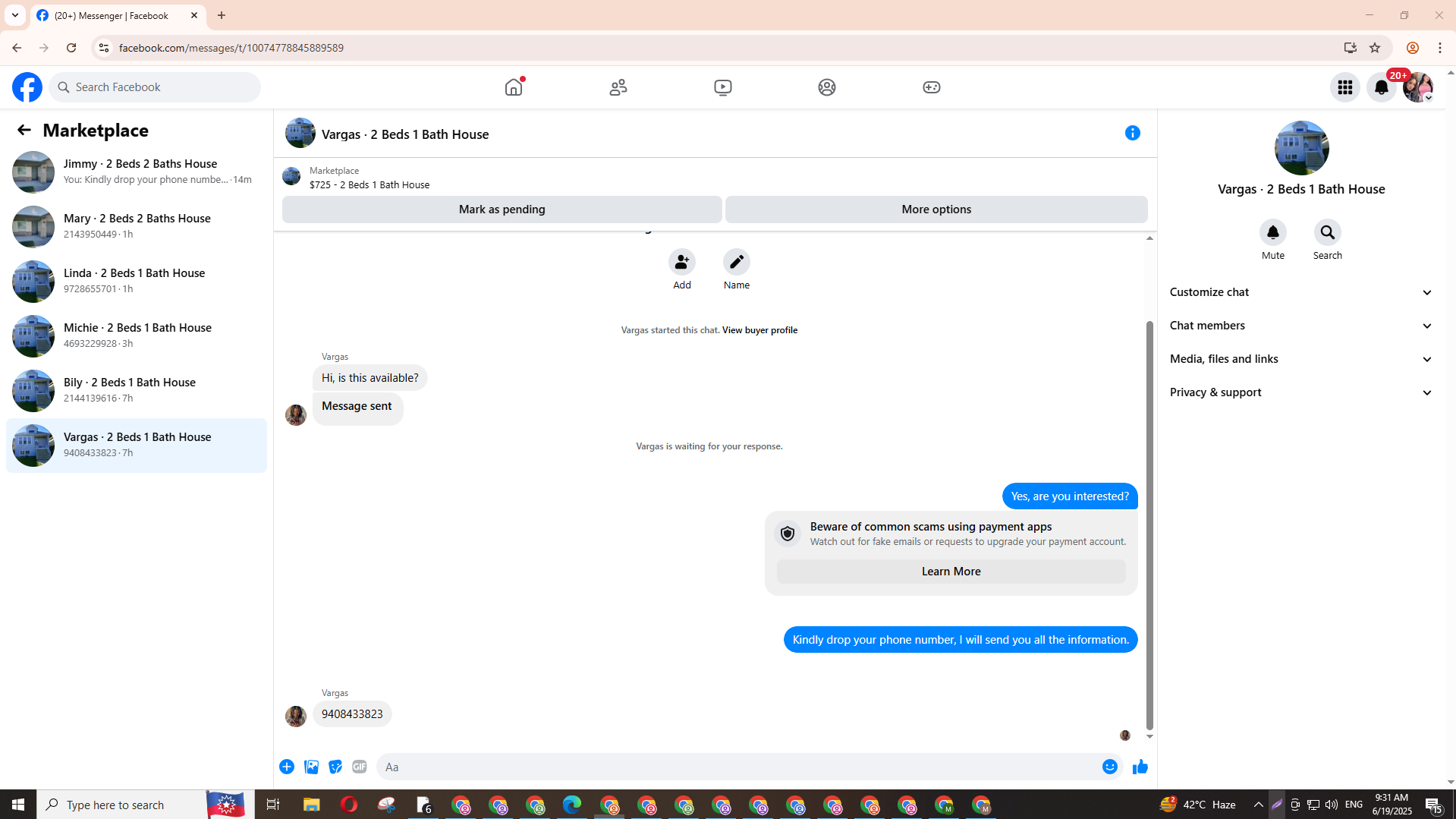1456x819 pixels.
Task: Open Microsoft Edge from the taskbar
Action: (572, 805)
